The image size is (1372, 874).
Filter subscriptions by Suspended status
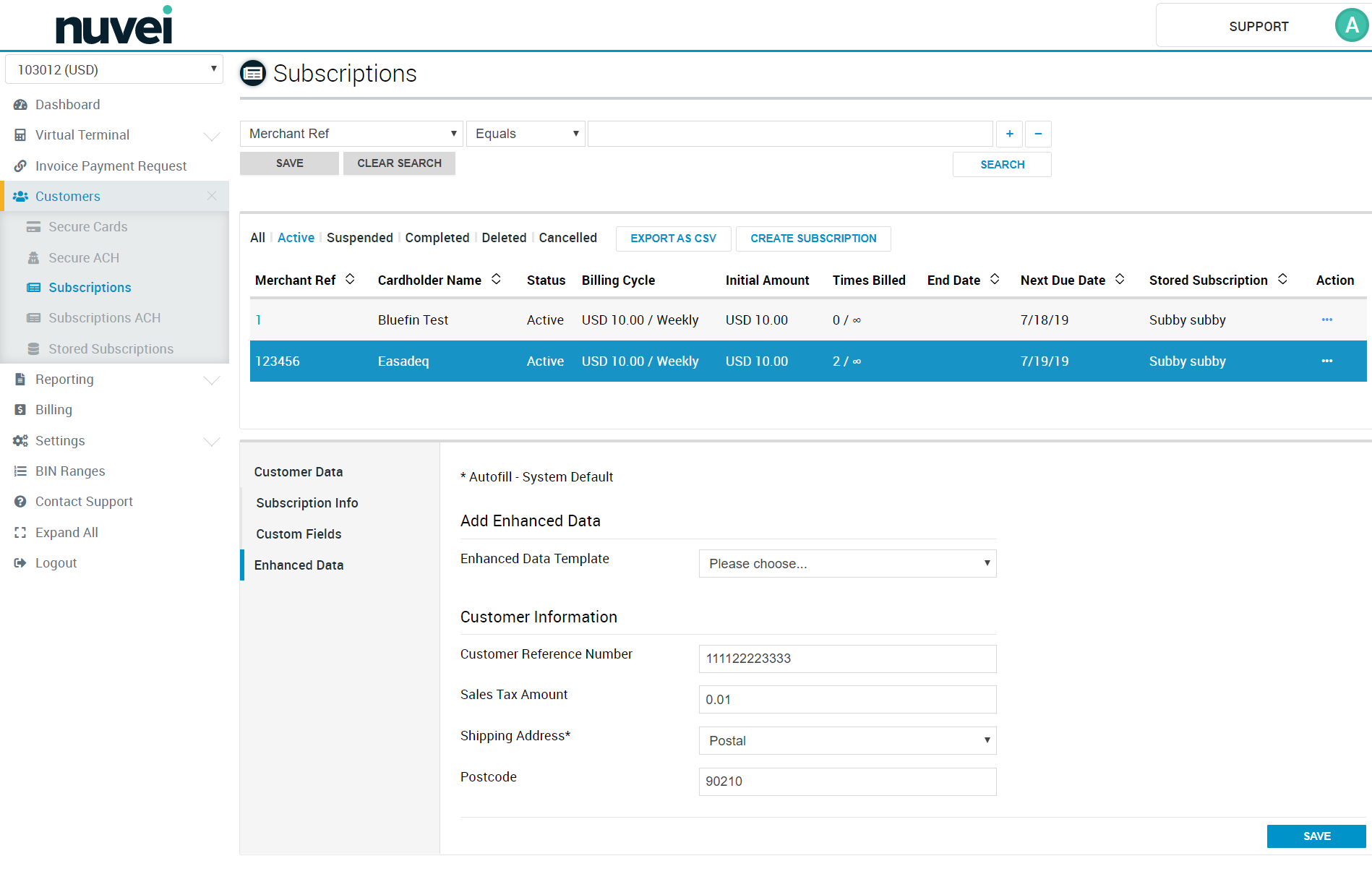pos(359,238)
